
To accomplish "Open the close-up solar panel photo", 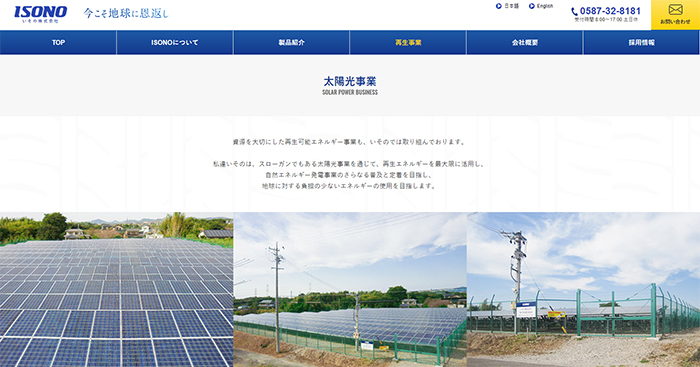I will [117, 289].
